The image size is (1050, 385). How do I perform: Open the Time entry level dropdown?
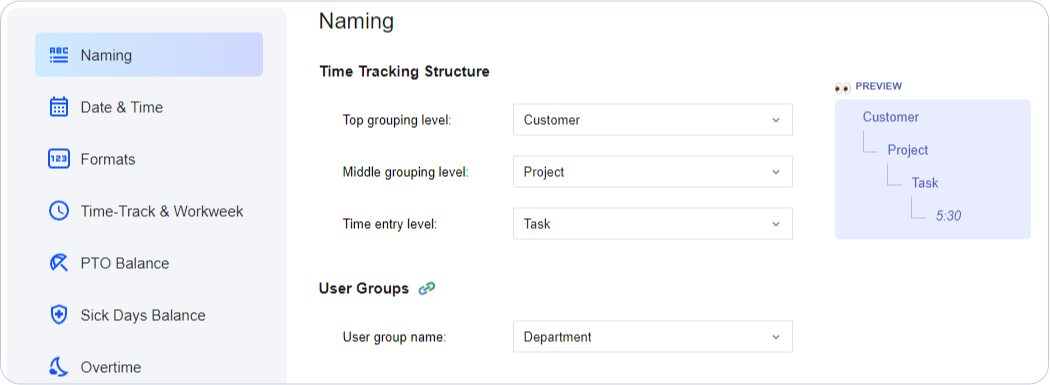(x=653, y=224)
